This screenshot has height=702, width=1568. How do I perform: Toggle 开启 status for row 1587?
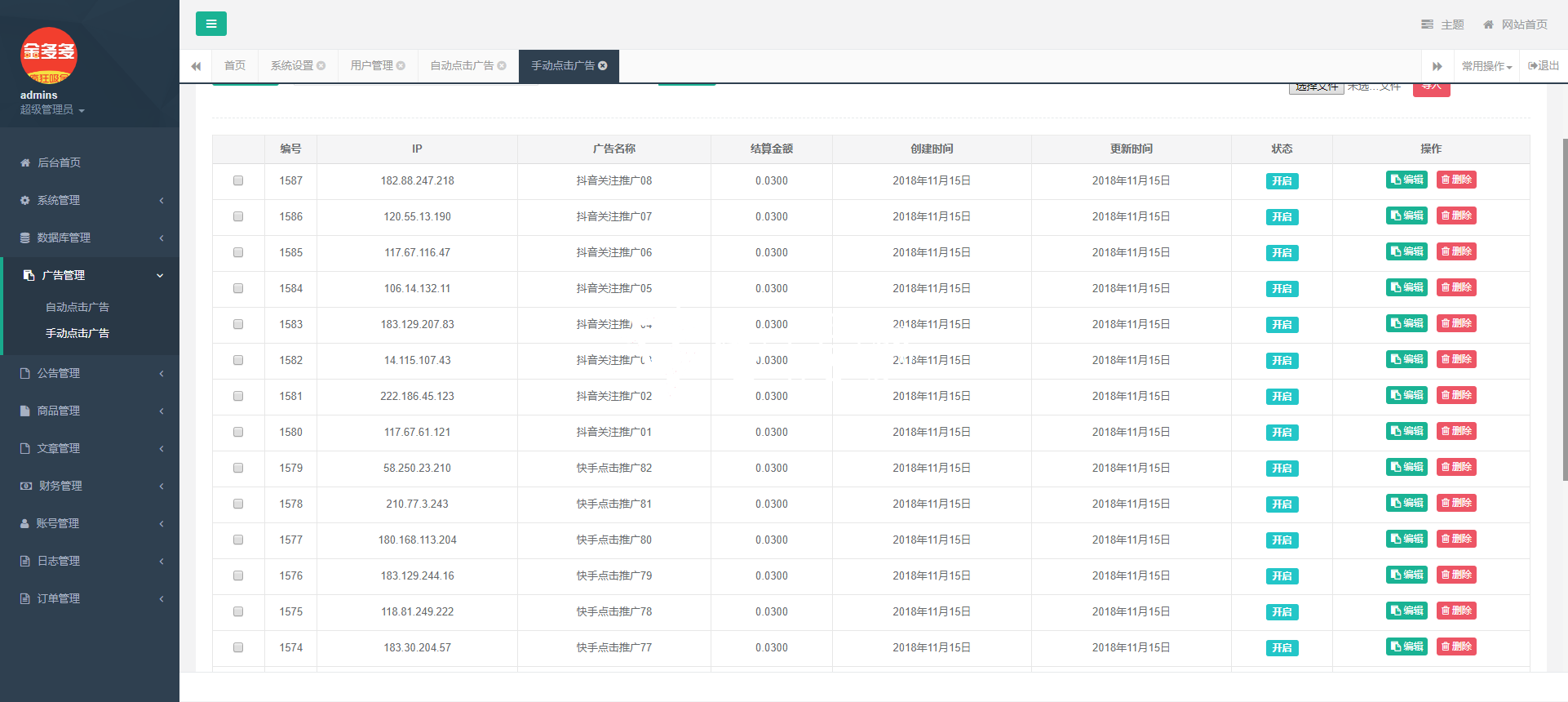coord(1282,181)
